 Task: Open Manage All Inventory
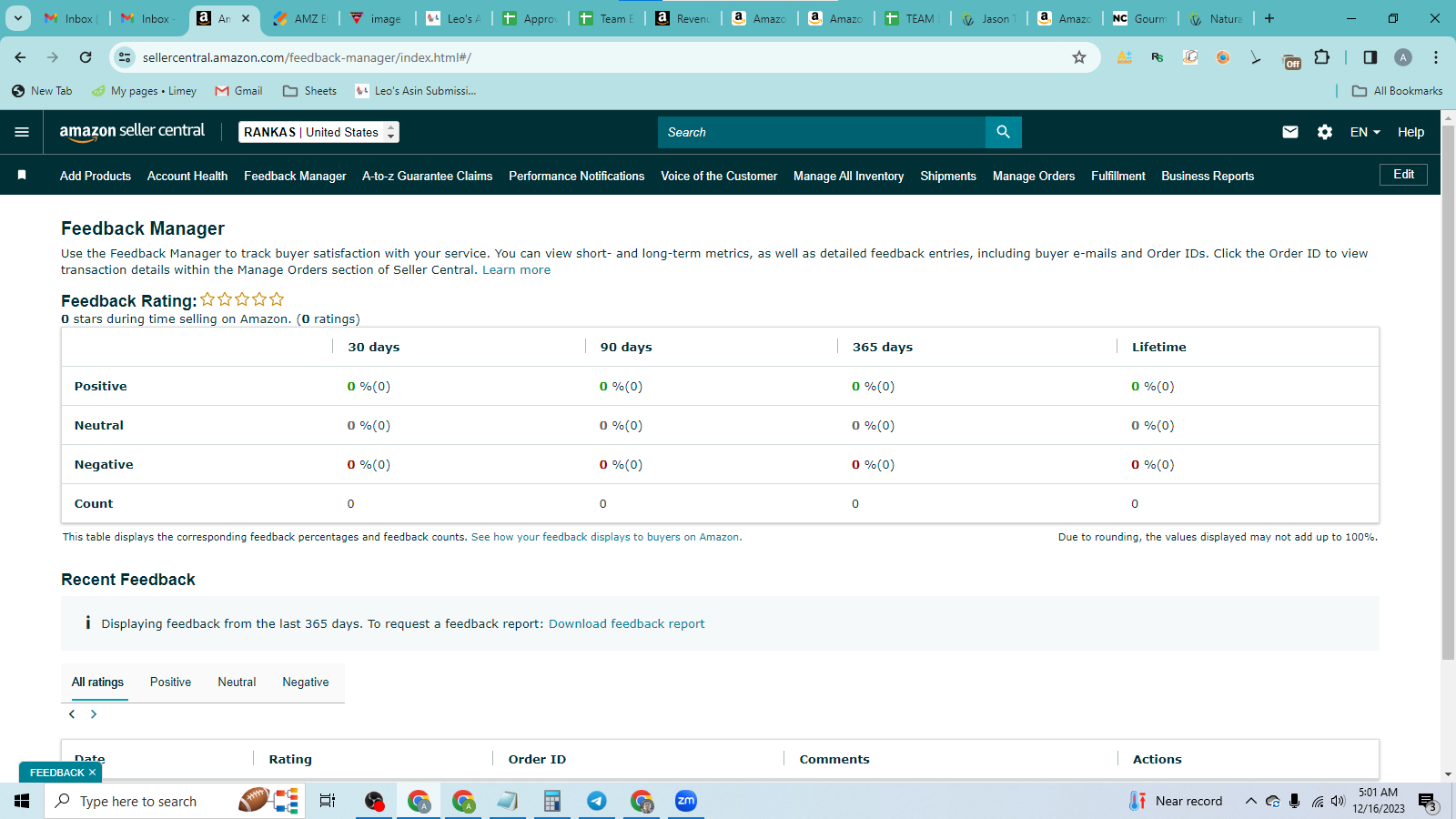(x=849, y=176)
